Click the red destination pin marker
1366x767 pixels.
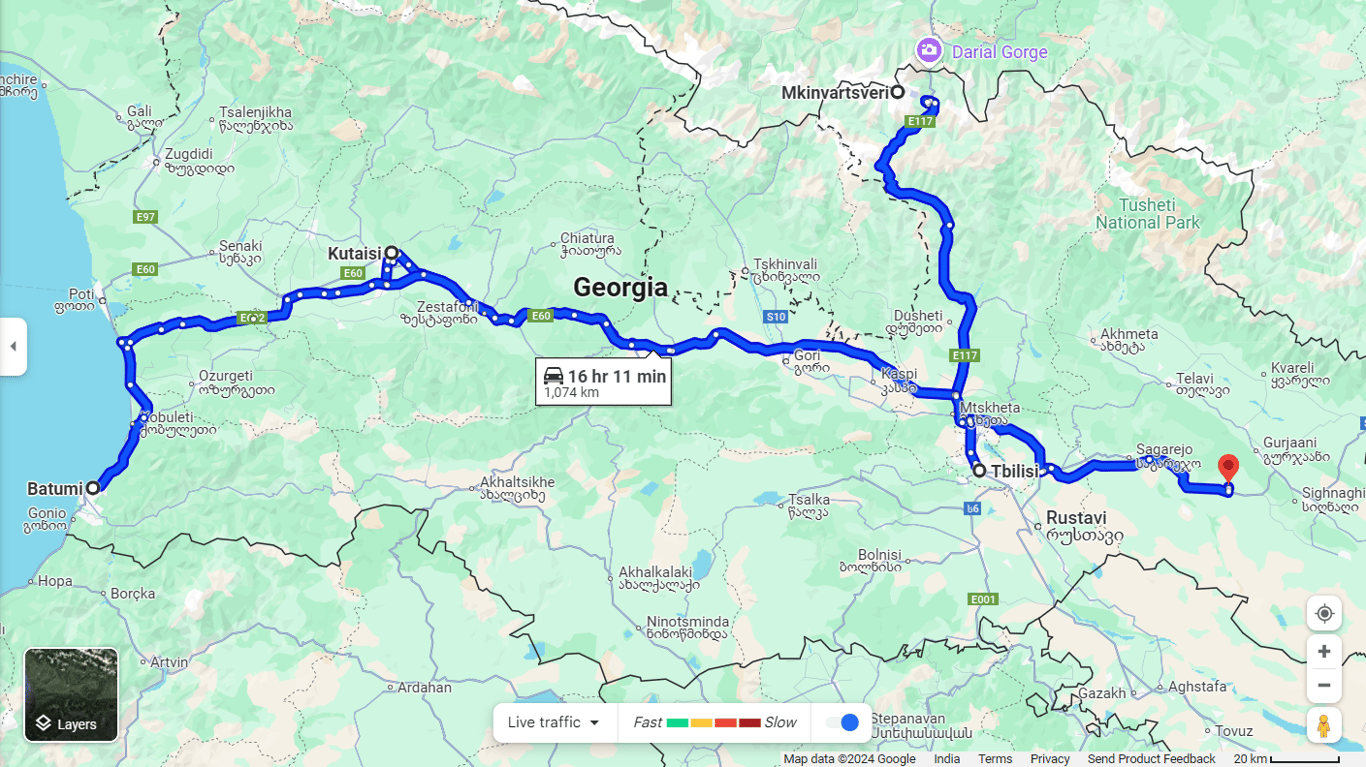[x=1228, y=469]
